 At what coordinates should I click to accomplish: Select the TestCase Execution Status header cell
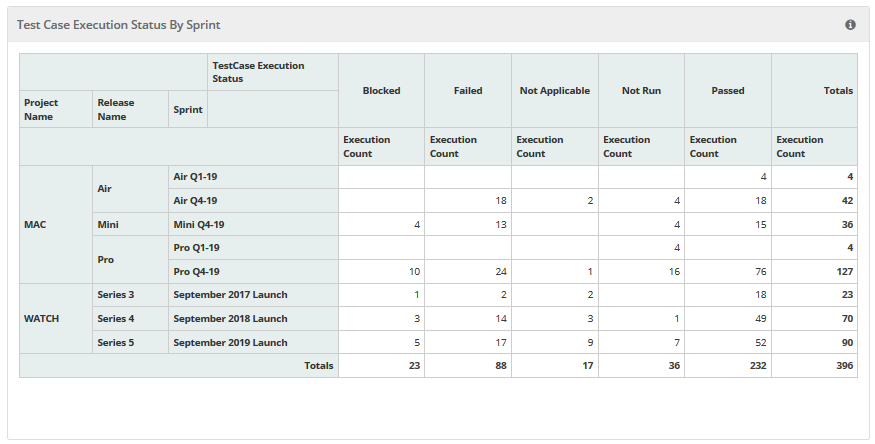pyautogui.click(x=273, y=72)
